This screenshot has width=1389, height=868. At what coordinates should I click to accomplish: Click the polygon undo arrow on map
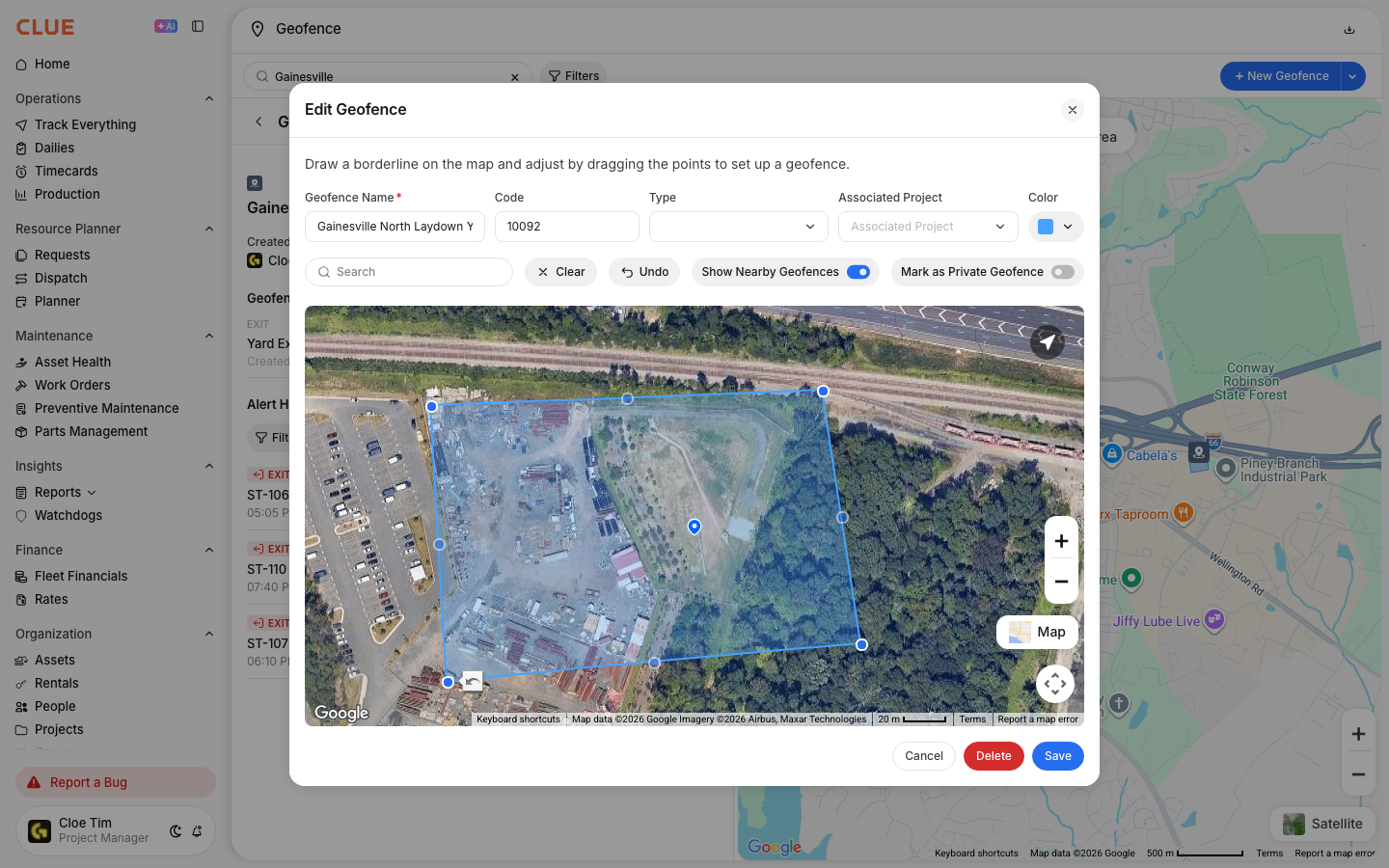(x=472, y=681)
